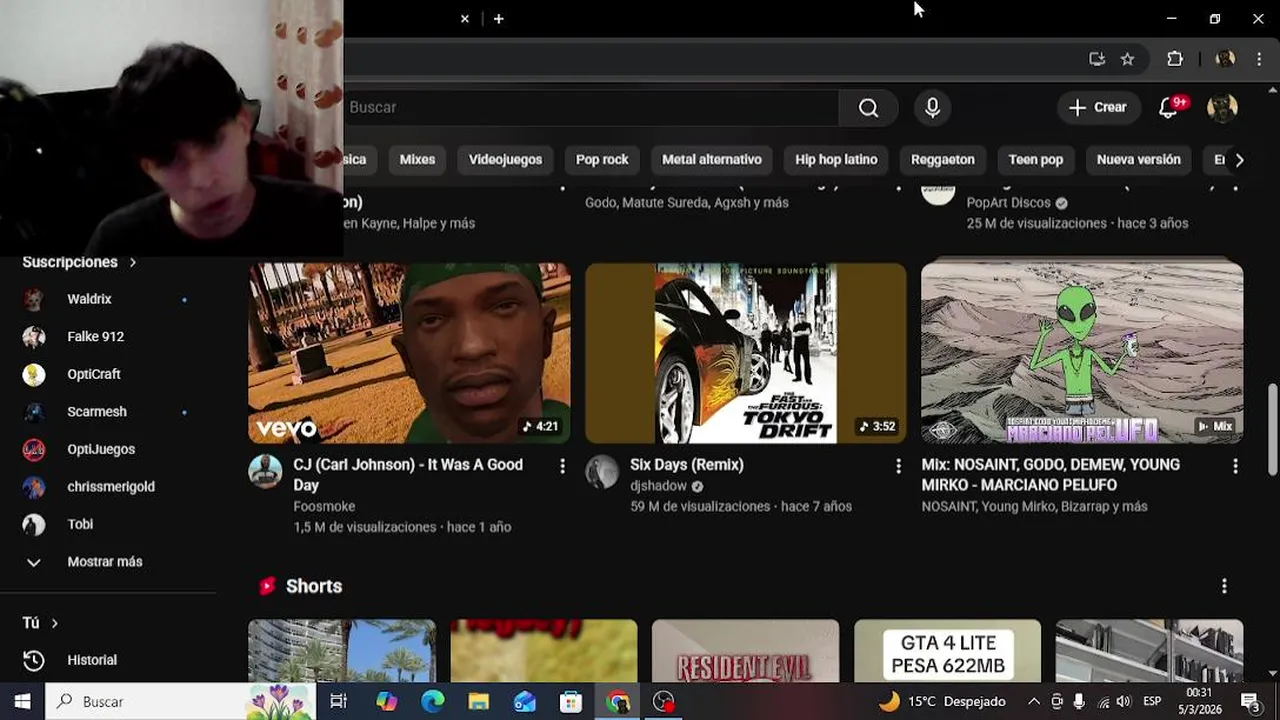Show more filter chips with right arrow
Viewport: 1280px width, 720px height.
point(1239,160)
